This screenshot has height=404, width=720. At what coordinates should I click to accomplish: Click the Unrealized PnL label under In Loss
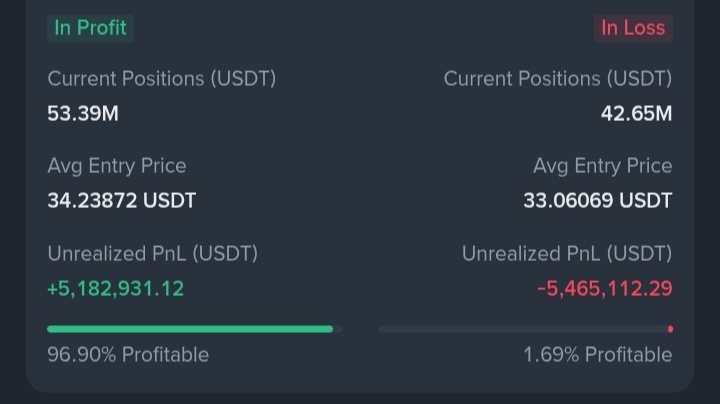(x=566, y=254)
